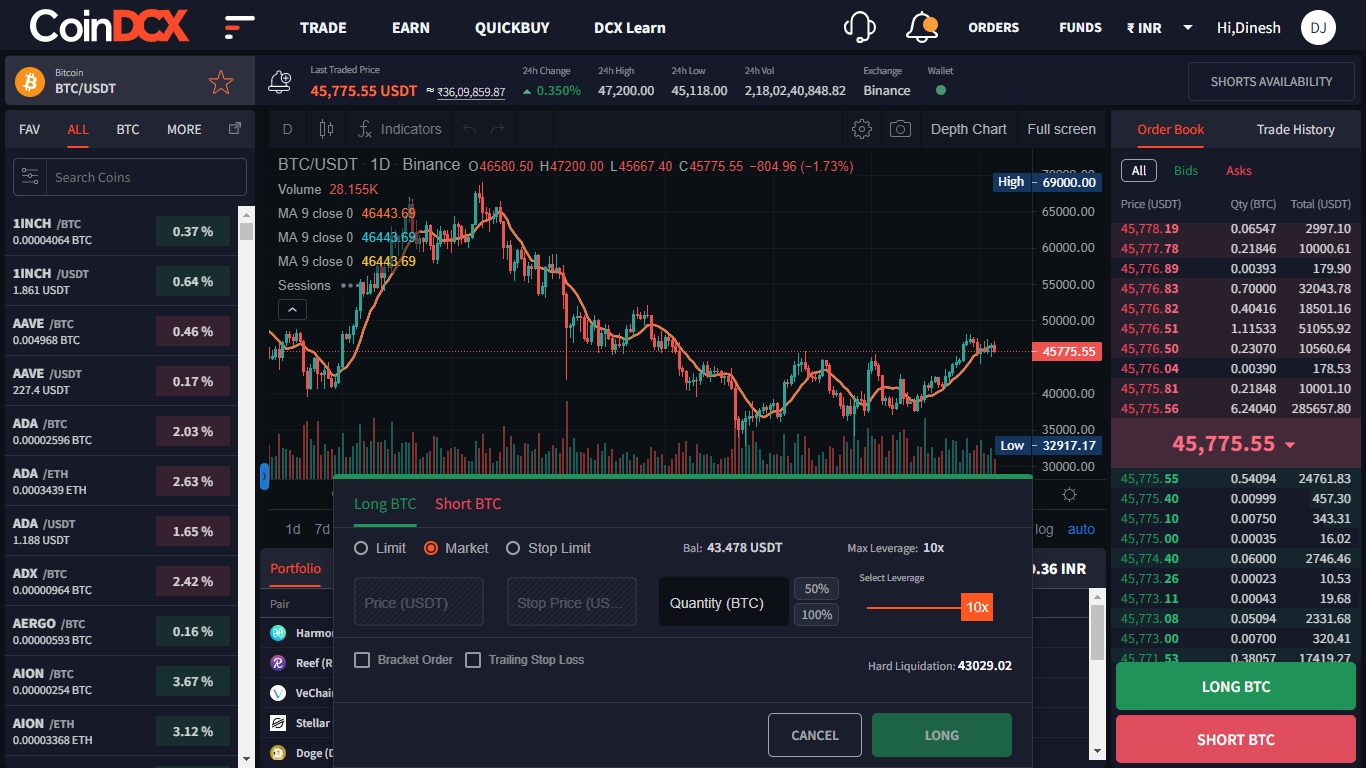Viewport: 1366px width, 768px height.
Task: Open the Trade History tab
Action: tap(1295, 129)
